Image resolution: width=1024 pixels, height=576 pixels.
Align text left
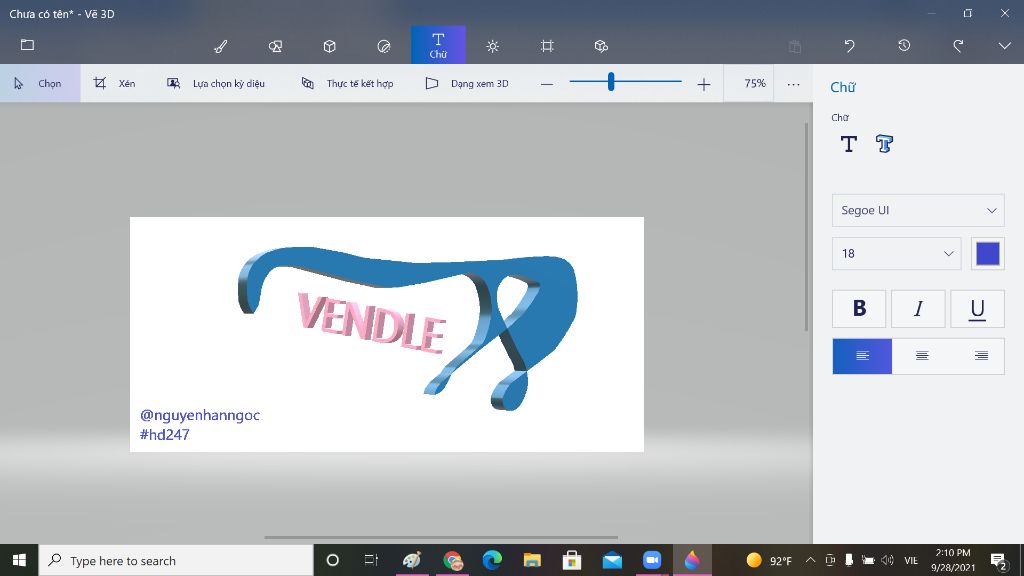point(862,356)
